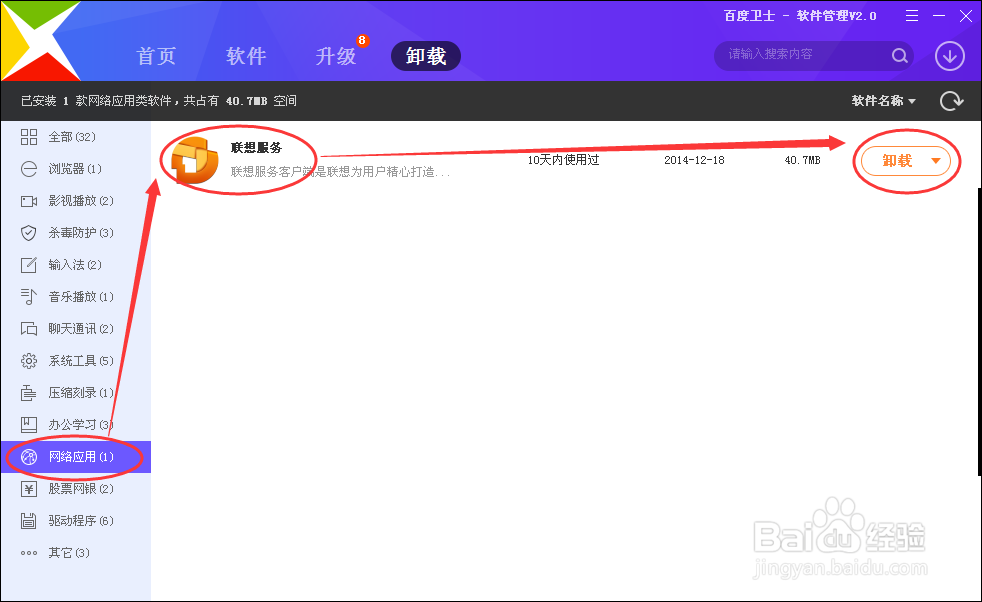Click the 杀毒防护 shield icon

(x=29, y=233)
